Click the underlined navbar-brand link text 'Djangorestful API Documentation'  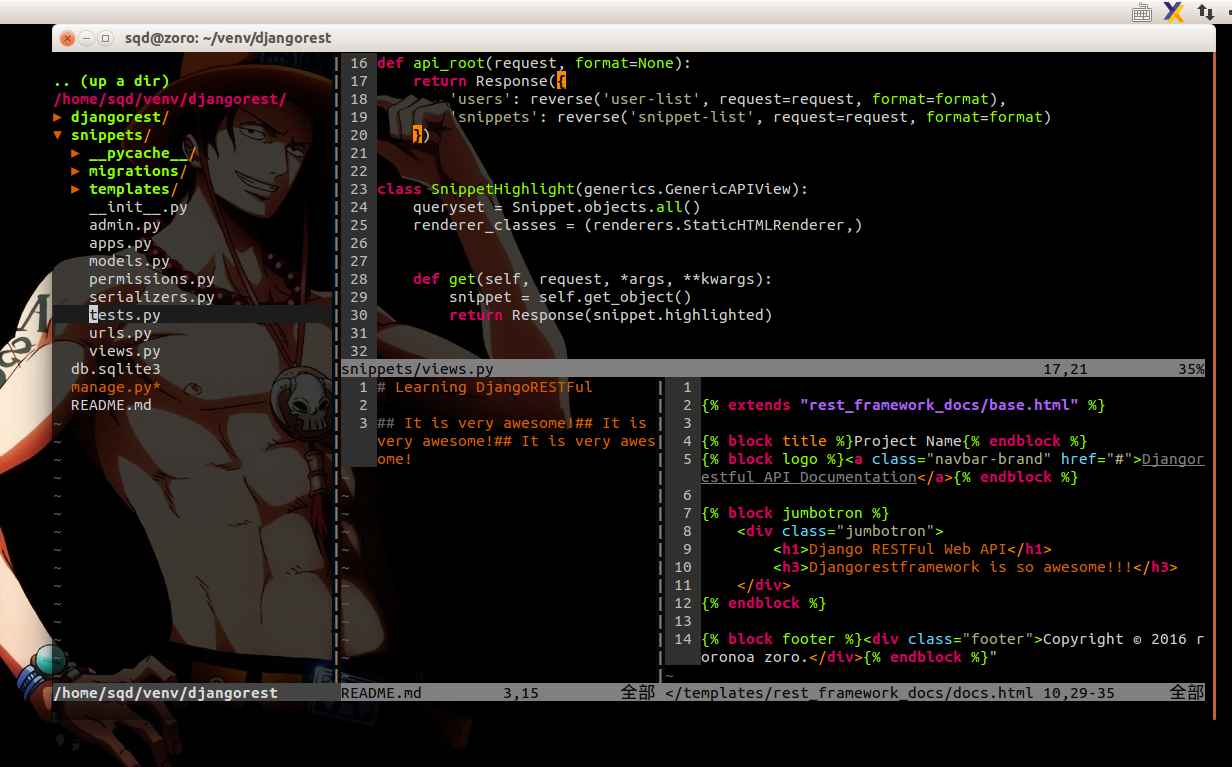coord(953,468)
